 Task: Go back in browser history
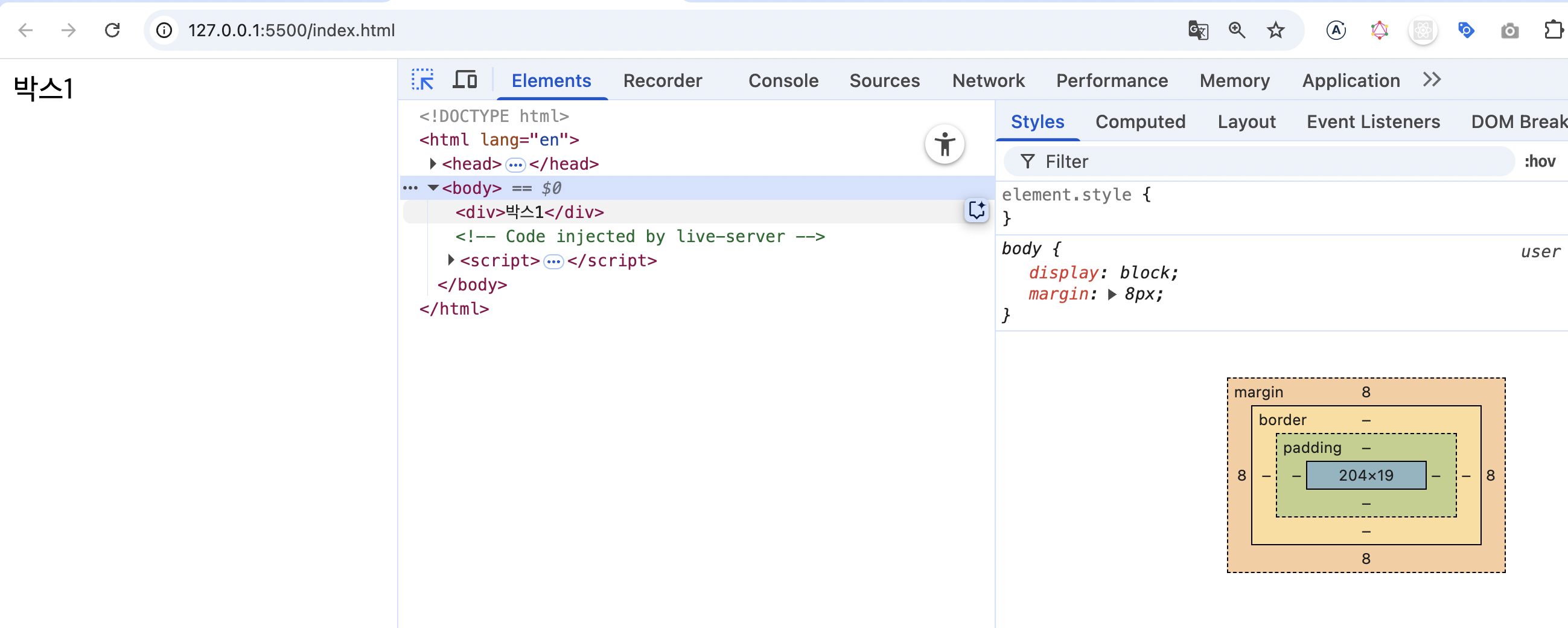tap(25, 30)
